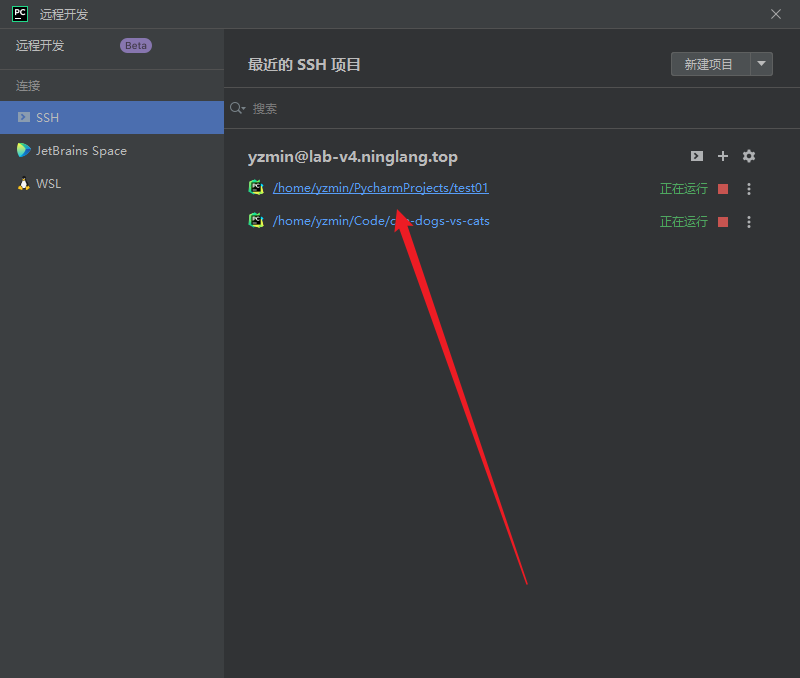
Task: Open the search options magnifier dropdown
Action: coord(237,108)
